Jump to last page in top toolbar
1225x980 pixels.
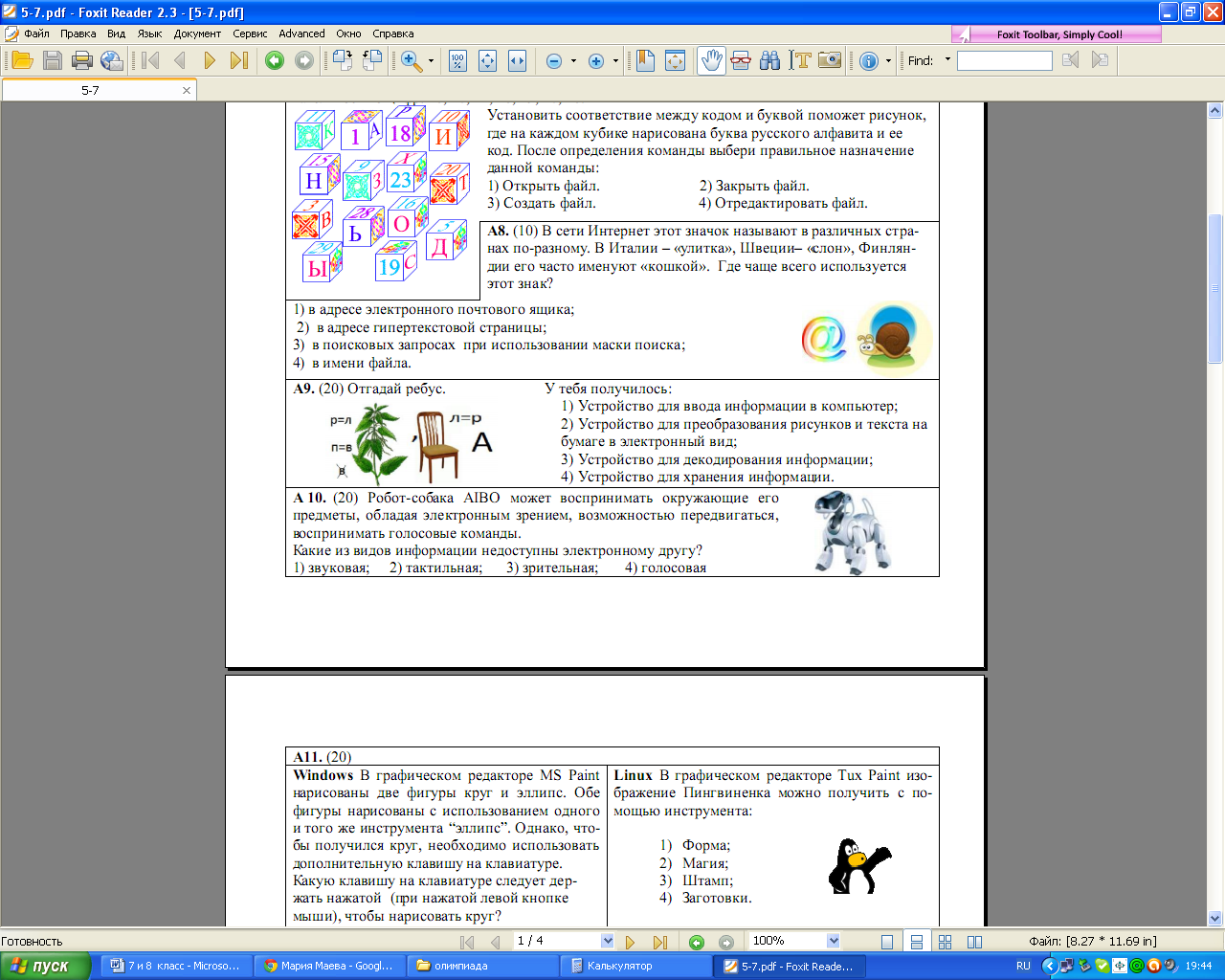(x=239, y=60)
